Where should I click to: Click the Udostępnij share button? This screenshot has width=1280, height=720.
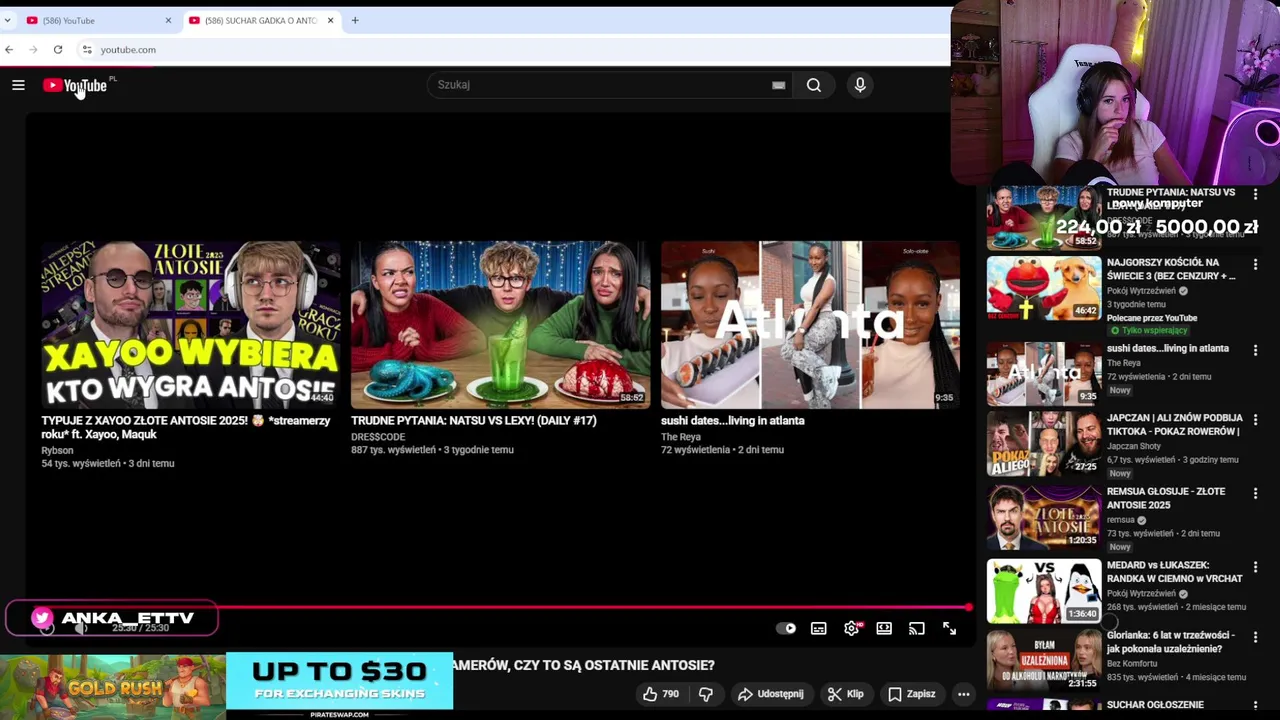coord(771,694)
